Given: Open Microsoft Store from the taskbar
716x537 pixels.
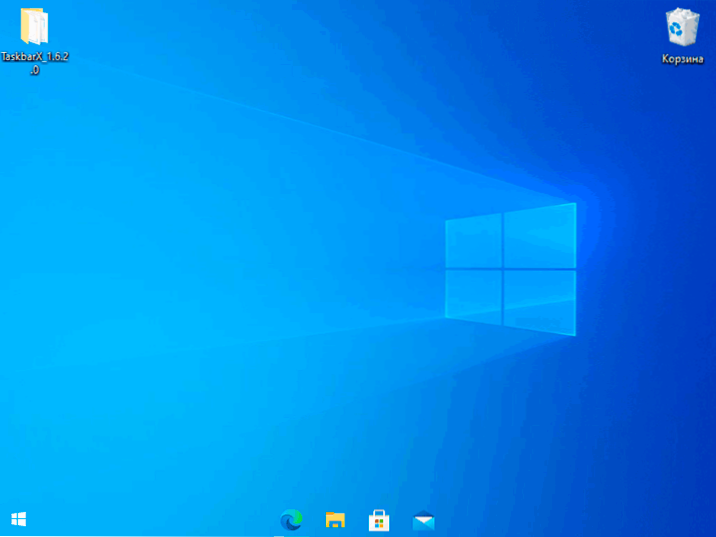Looking at the screenshot, I should (x=379, y=520).
